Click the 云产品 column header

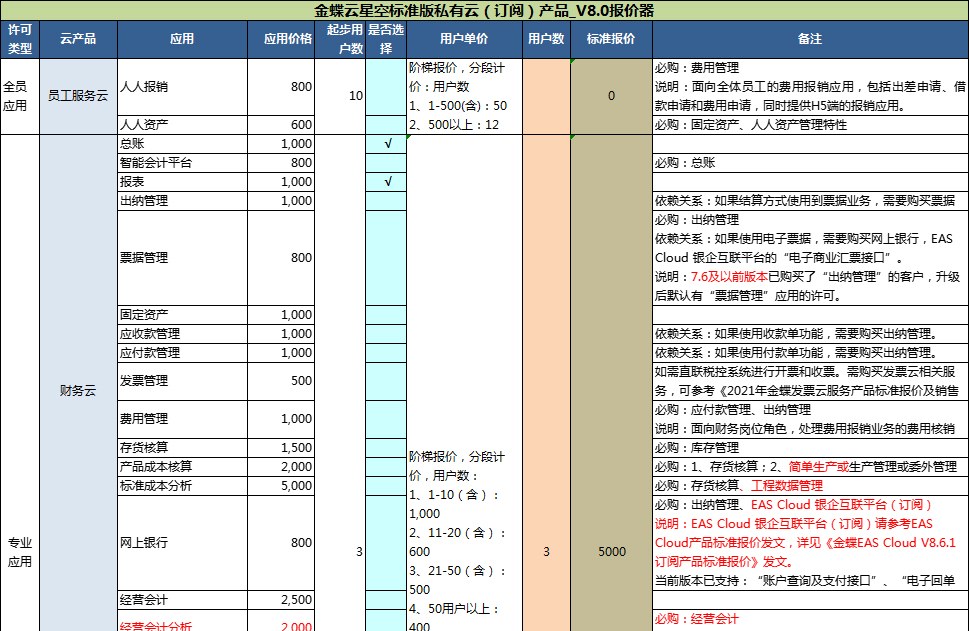[x=78, y=39]
